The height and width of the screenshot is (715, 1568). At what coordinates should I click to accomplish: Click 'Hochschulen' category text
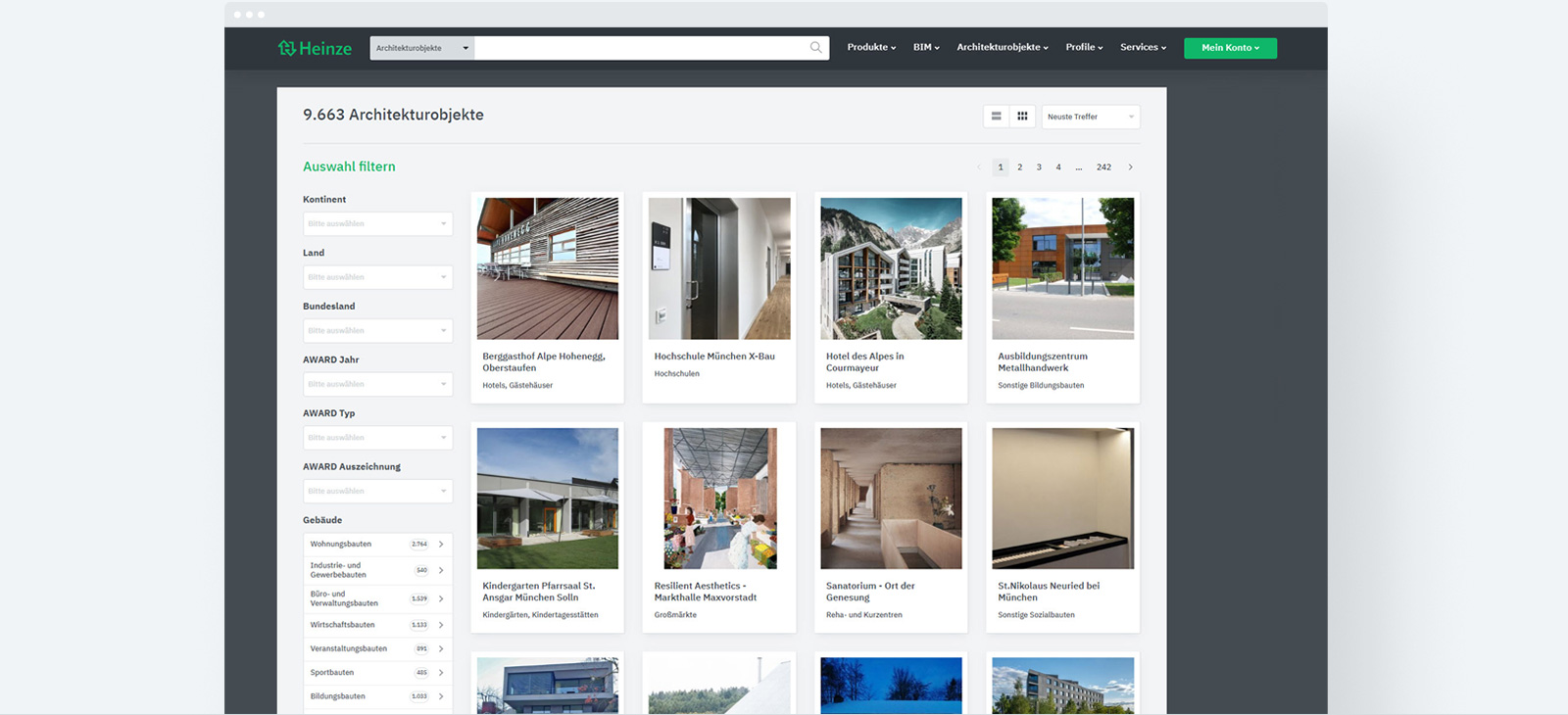(677, 374)
